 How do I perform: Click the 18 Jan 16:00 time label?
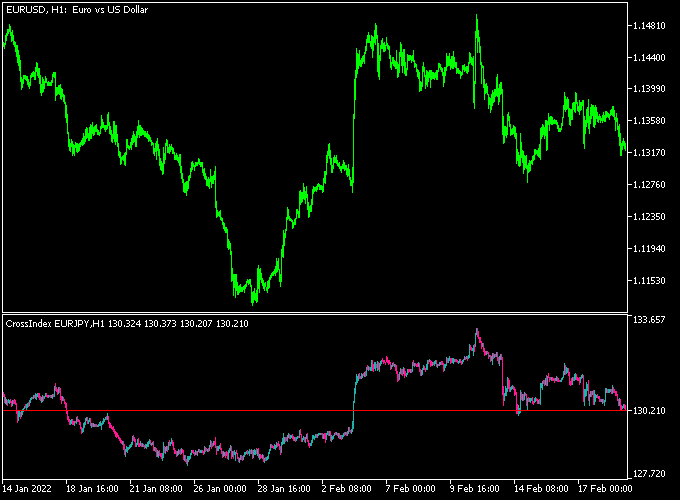(x=92, y=489)
